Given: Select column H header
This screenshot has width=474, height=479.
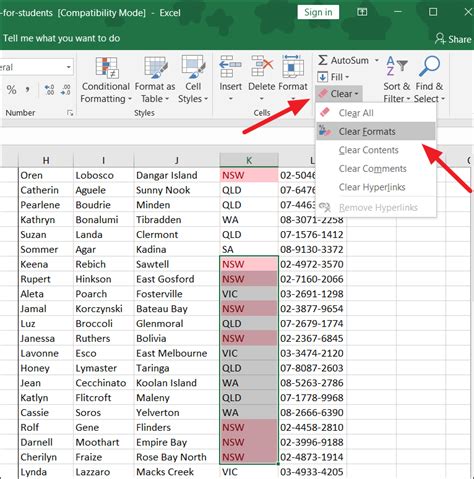Looking at the screenshot, I should (46, 160).
